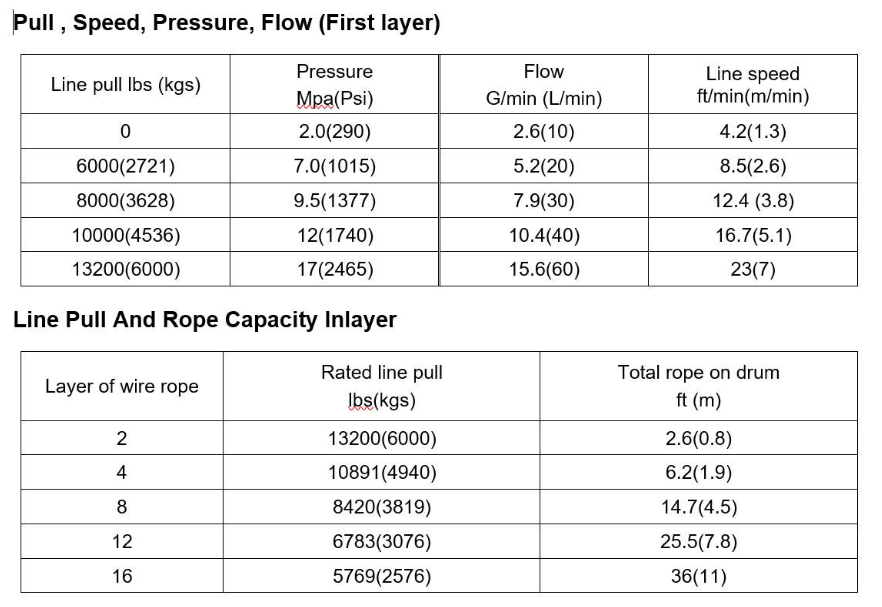
Task: Select the cell 13200(6000) in first table
Action: point(125,269)
